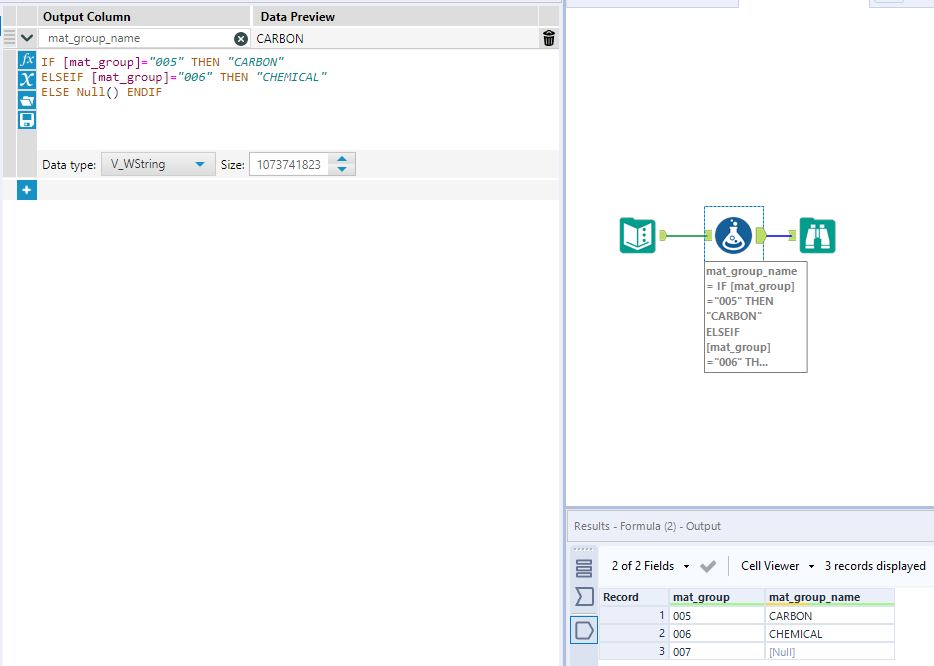Switch Results panel to data view
Viewport: 934px width, 666px height.
click(584, 630)
